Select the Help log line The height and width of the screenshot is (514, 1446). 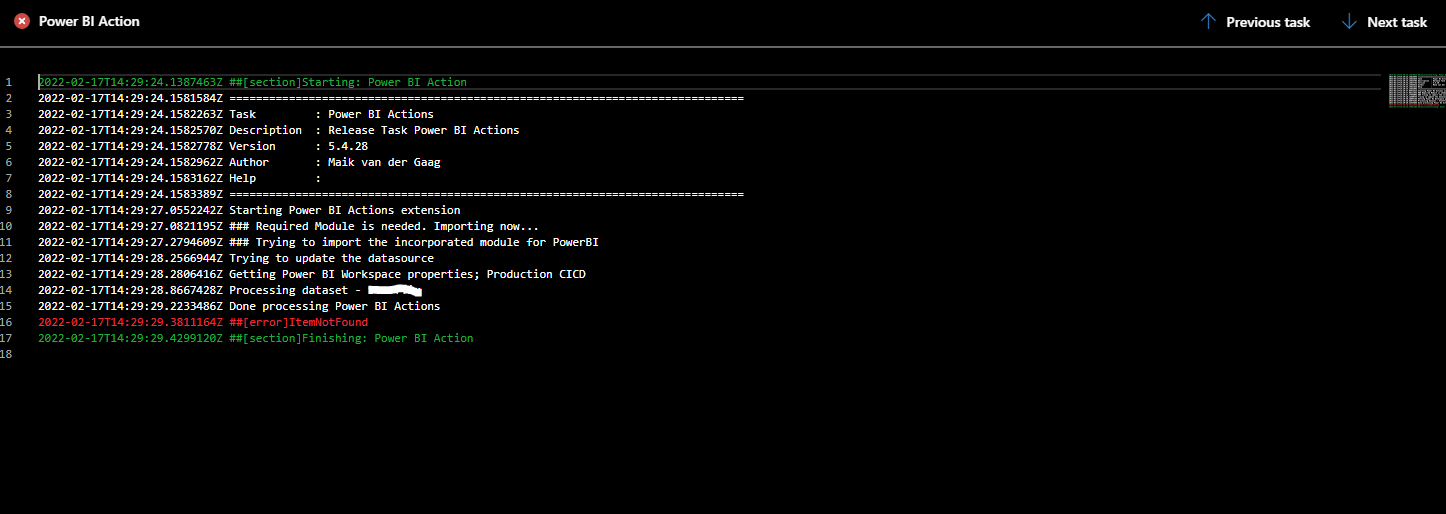pos(180,178)
